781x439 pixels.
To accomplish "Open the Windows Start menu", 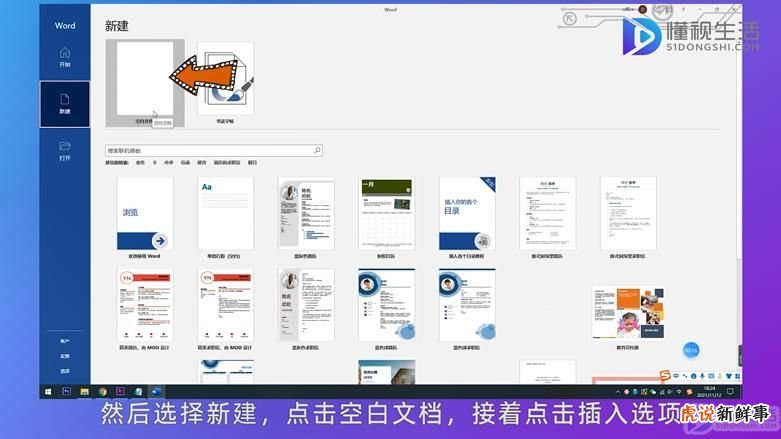I will [x=48, y=392].
